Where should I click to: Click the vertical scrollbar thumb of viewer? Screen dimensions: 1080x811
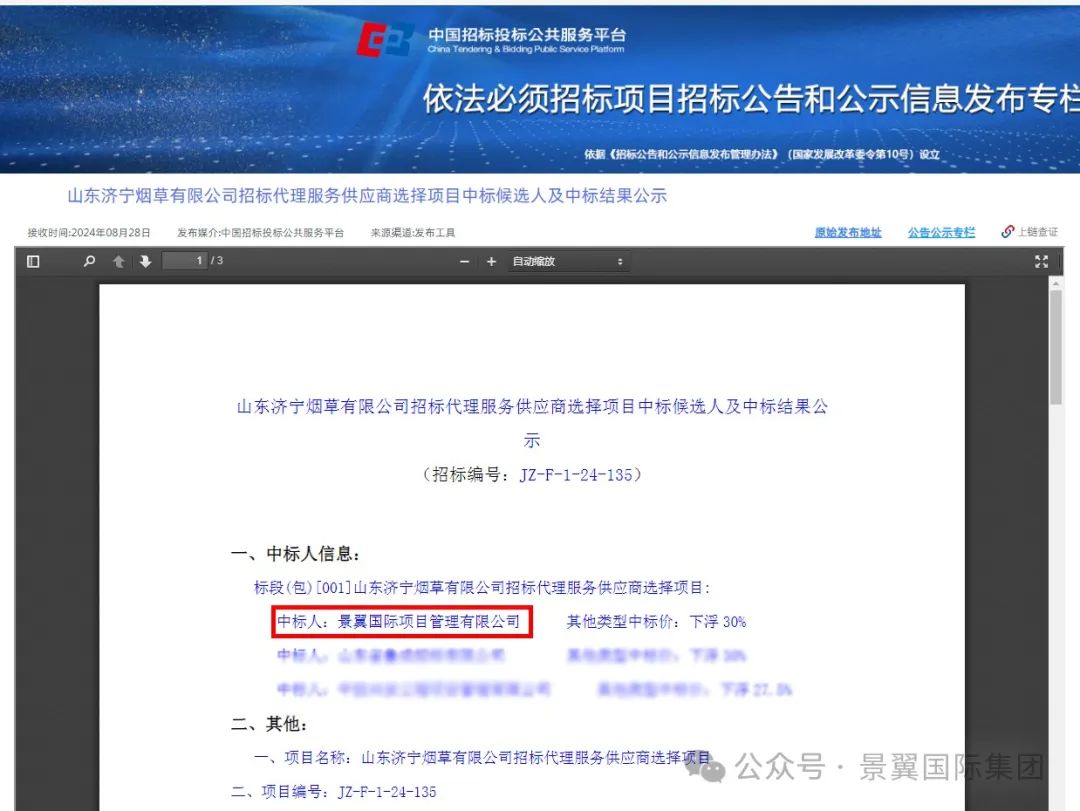tap(1056, 347)
